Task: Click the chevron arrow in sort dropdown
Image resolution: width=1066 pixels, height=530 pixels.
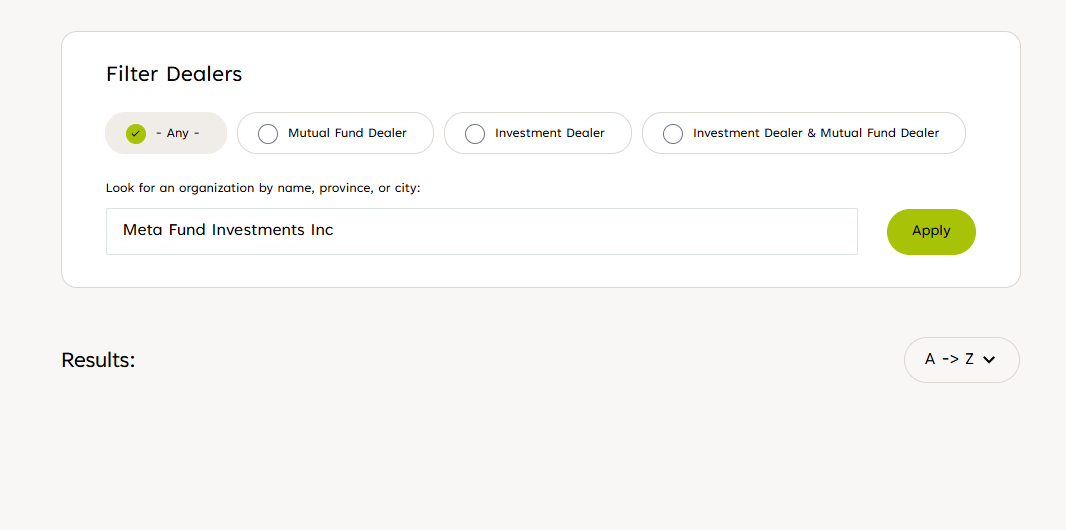Action: coord(990,360)
